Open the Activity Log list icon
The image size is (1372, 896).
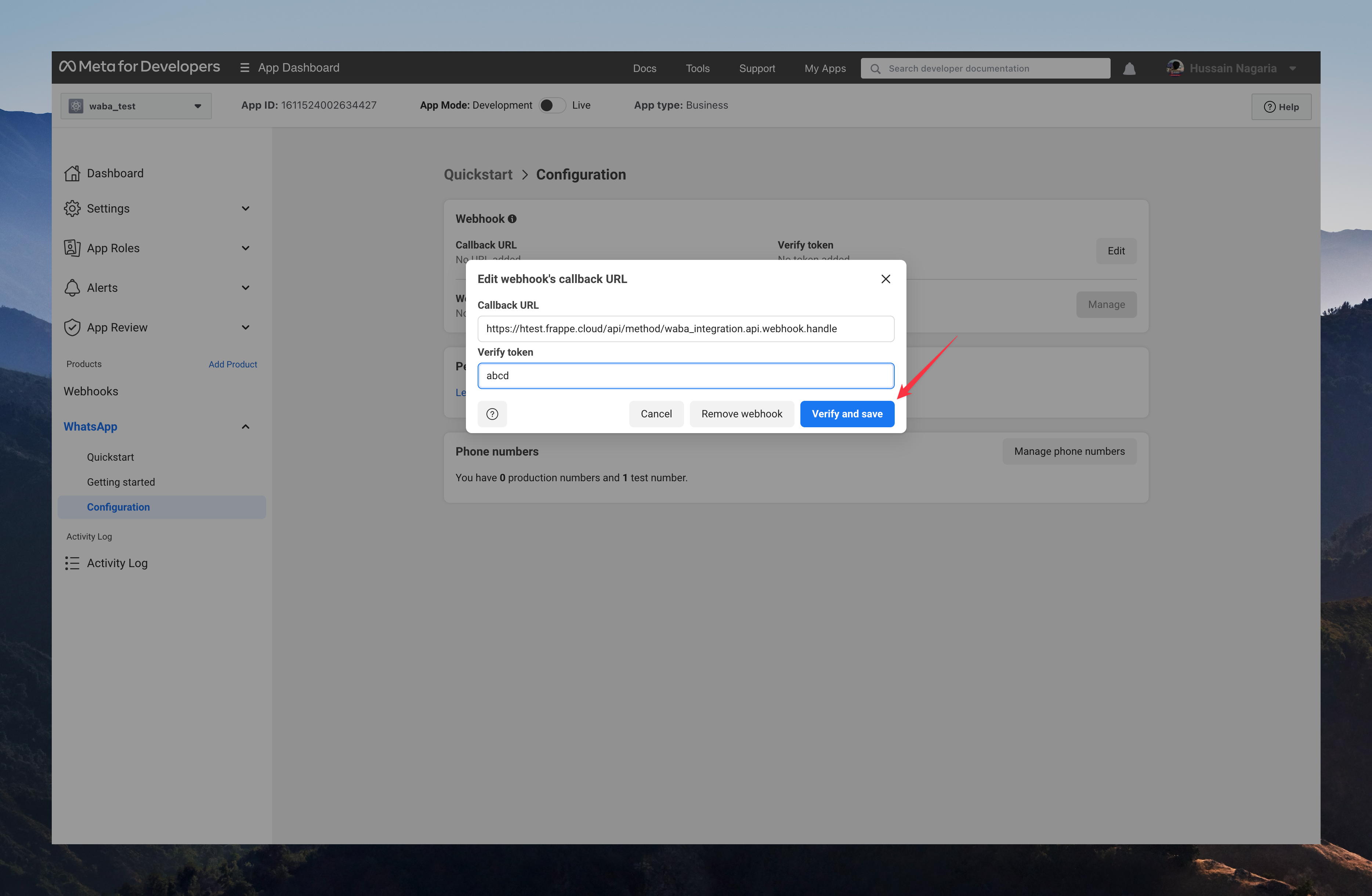(x=72, y=563)
